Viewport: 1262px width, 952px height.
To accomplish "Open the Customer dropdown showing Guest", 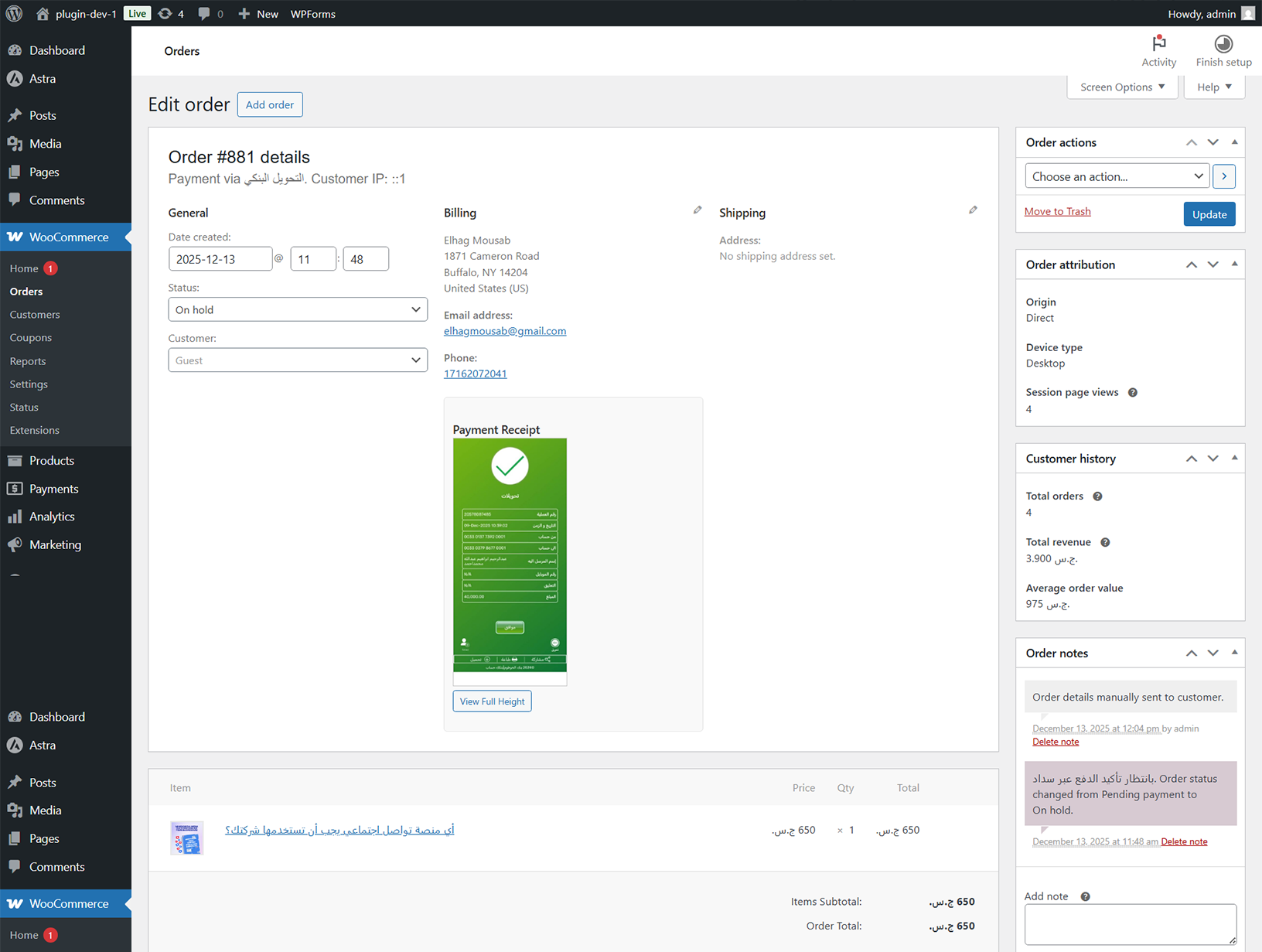I will pos(298,360).
